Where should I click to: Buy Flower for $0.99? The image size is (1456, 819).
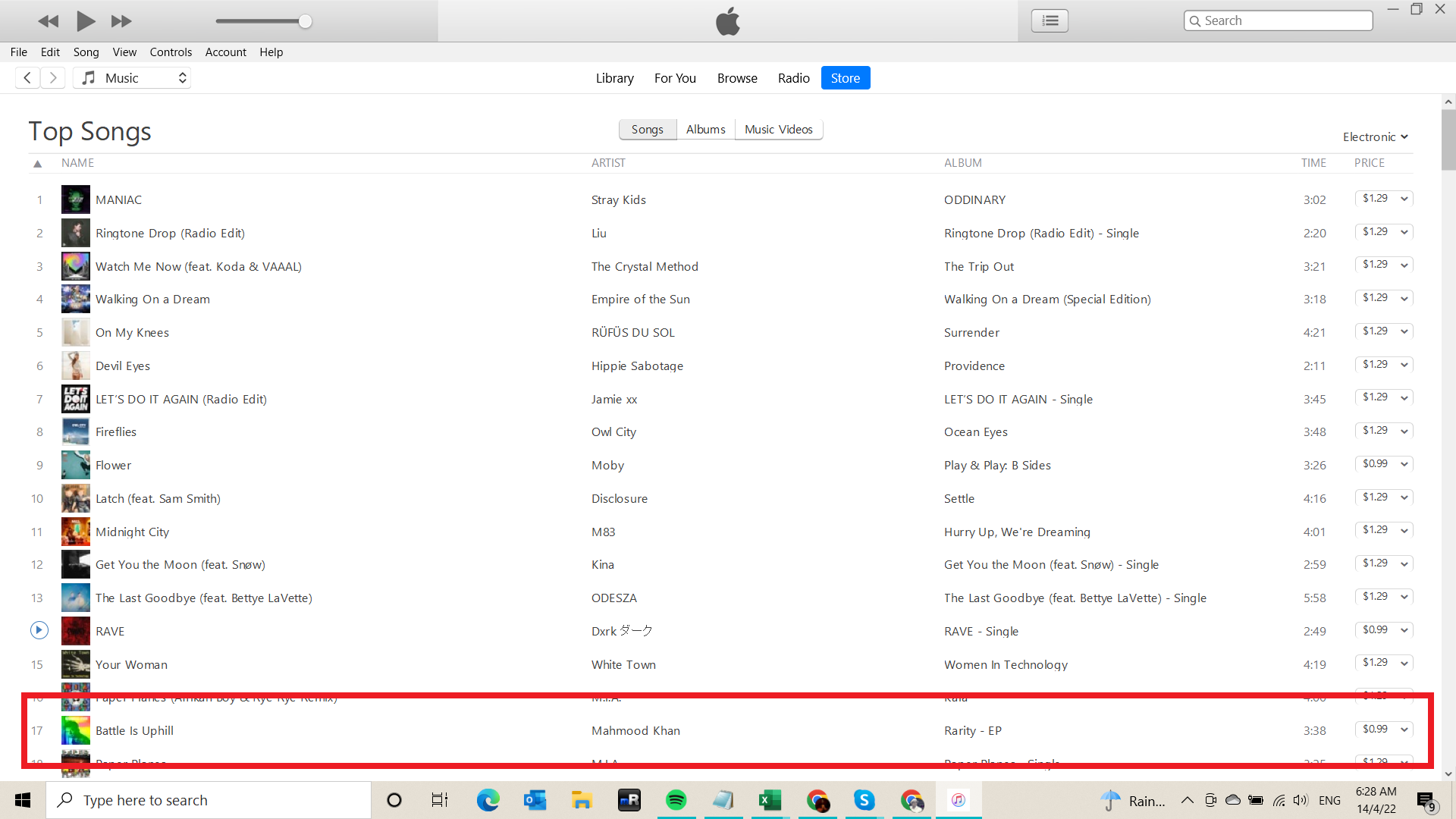(1374, 464)
